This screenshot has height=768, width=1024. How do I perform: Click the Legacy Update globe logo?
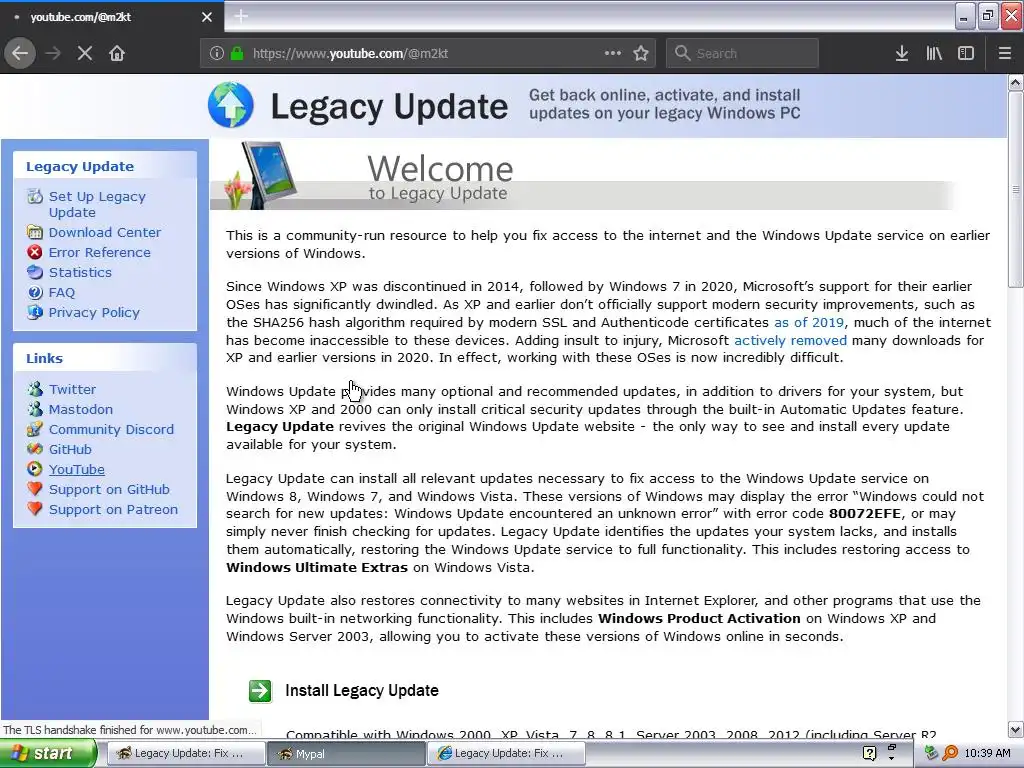coord(231,104)
